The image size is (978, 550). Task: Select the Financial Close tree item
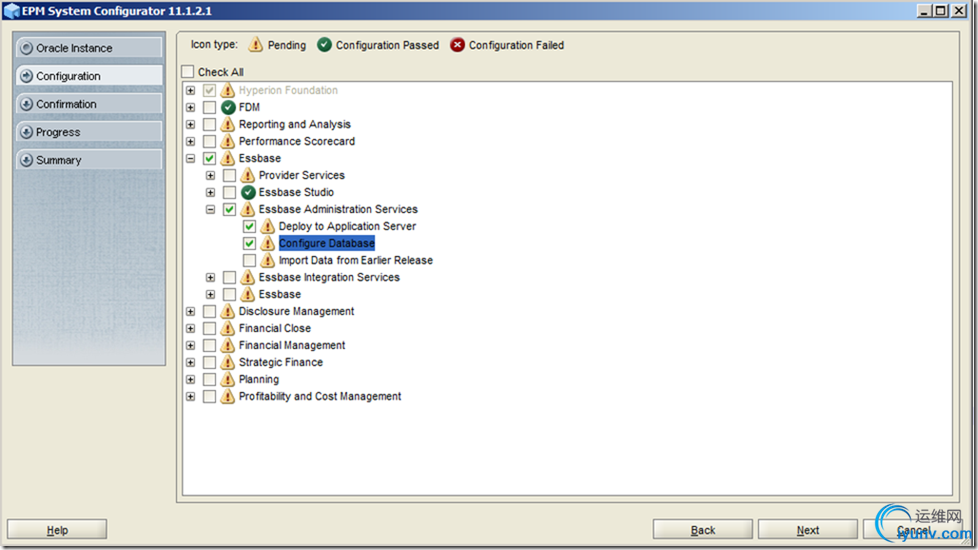click(274, 328)
